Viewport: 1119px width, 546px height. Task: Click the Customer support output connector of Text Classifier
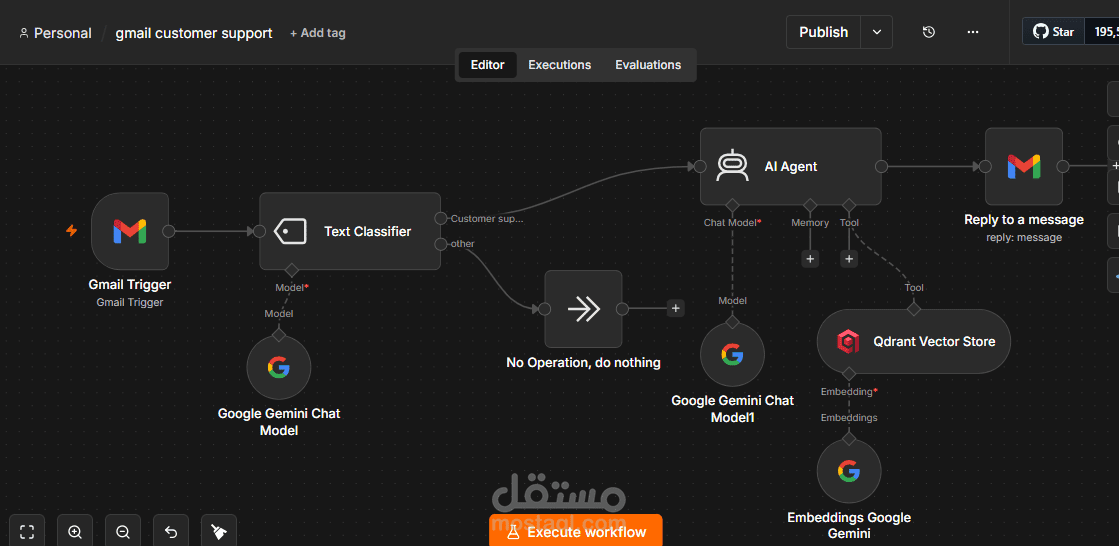tap(441, 218)
